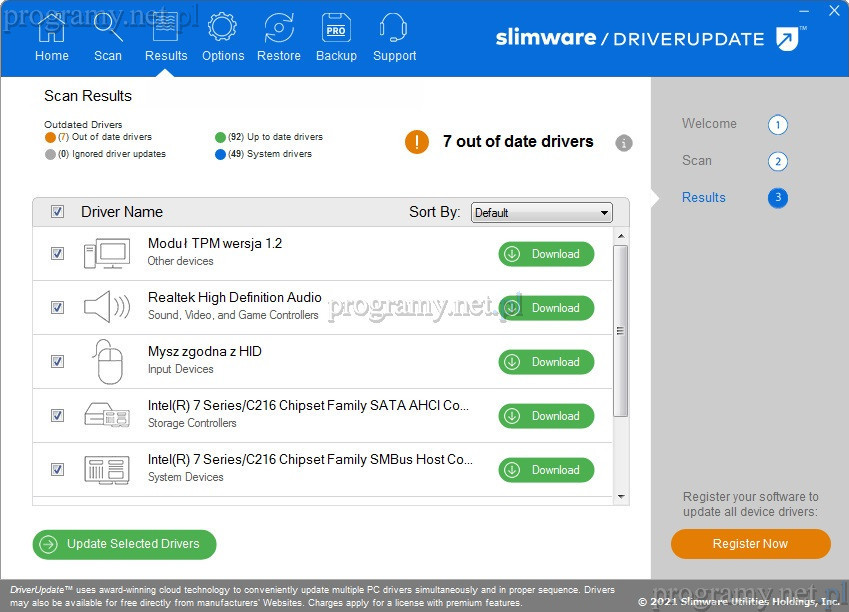This screenshot has width=849, height=612.
Task: Go to the Welcome step in sidebar
Action: [709, 124]
